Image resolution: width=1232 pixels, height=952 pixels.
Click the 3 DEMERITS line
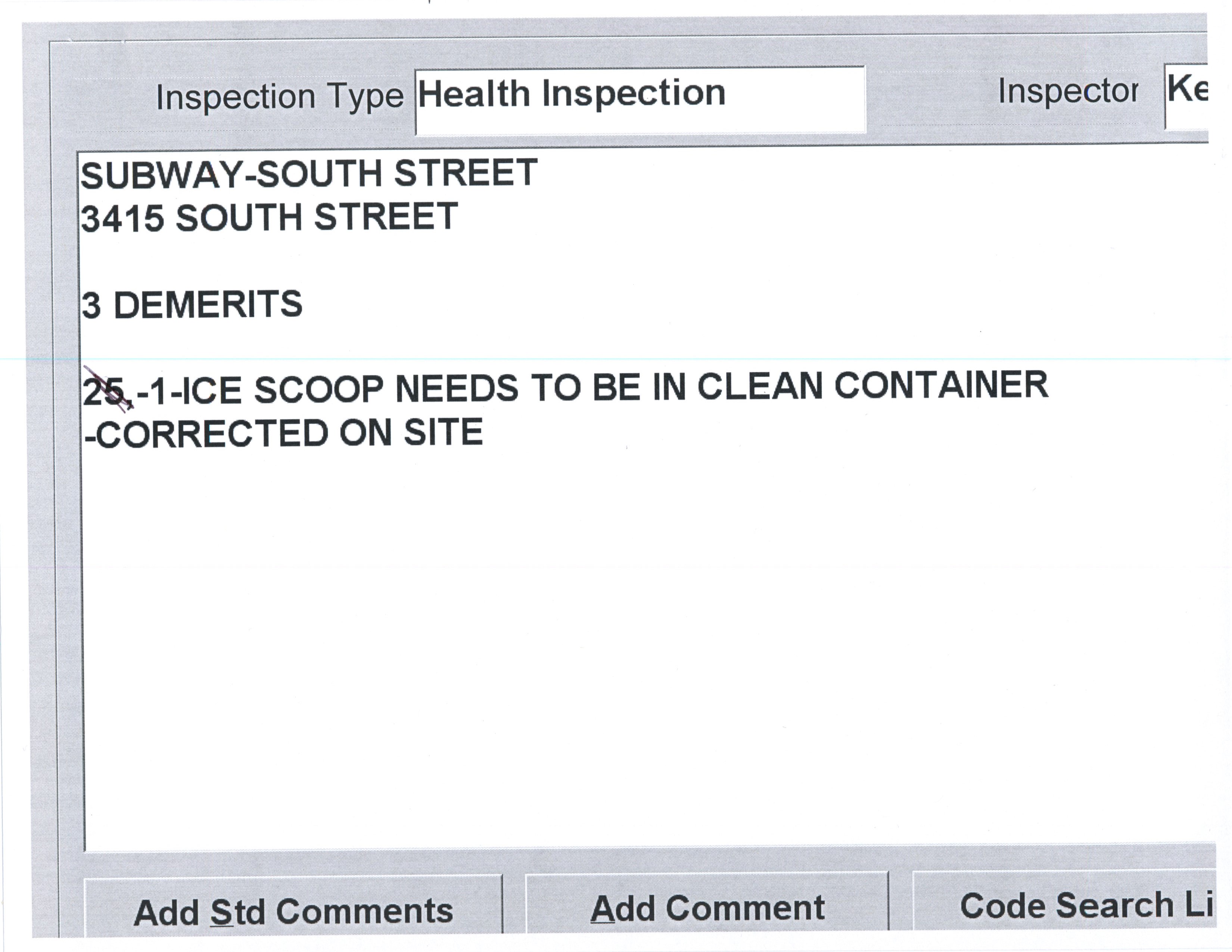[x=192, y=305]
